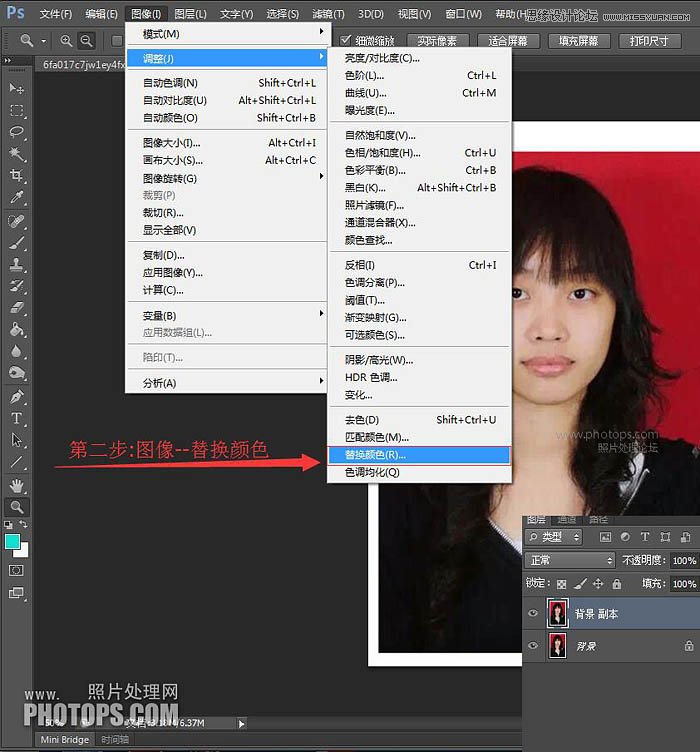Open layer filter 类型 dropdown

pos(554,537)
